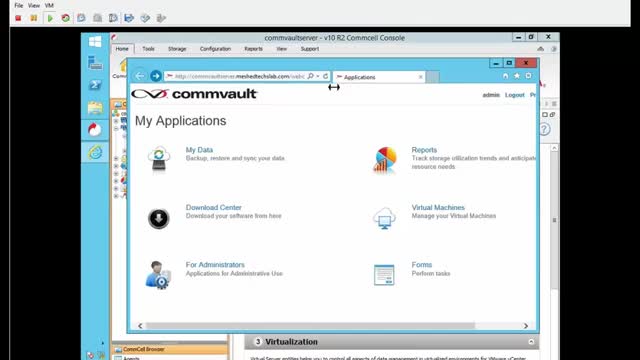Click the address bar search magnifier icon

[x=310, y=76]
